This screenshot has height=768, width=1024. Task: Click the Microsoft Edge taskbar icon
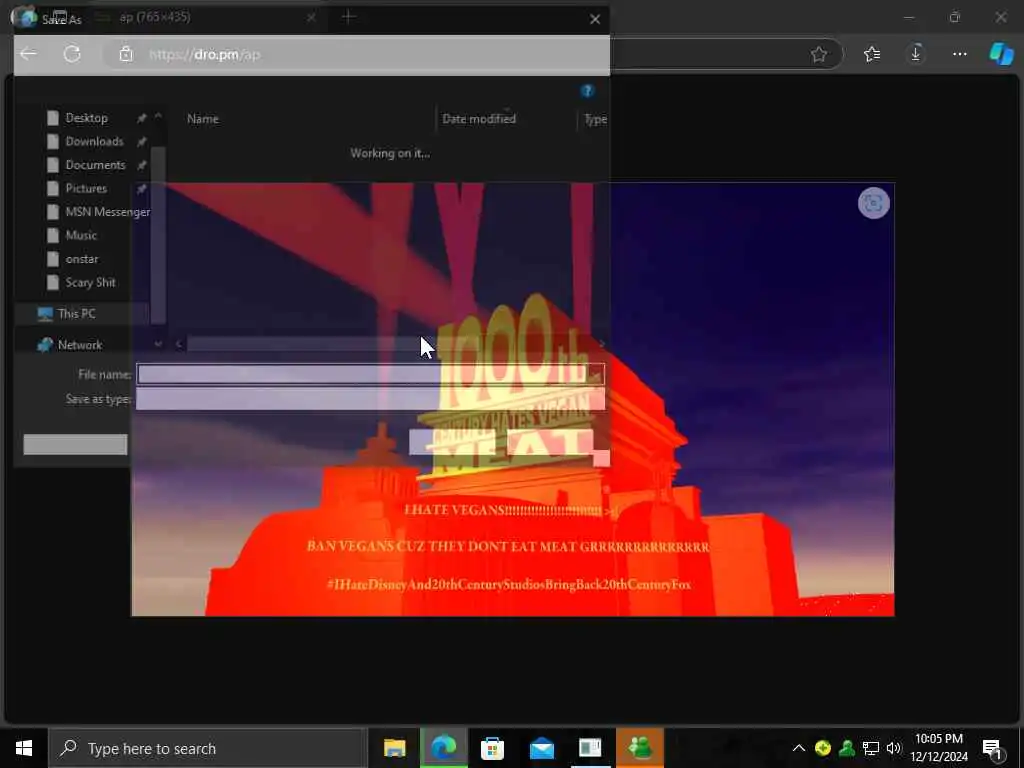point(444,748)
